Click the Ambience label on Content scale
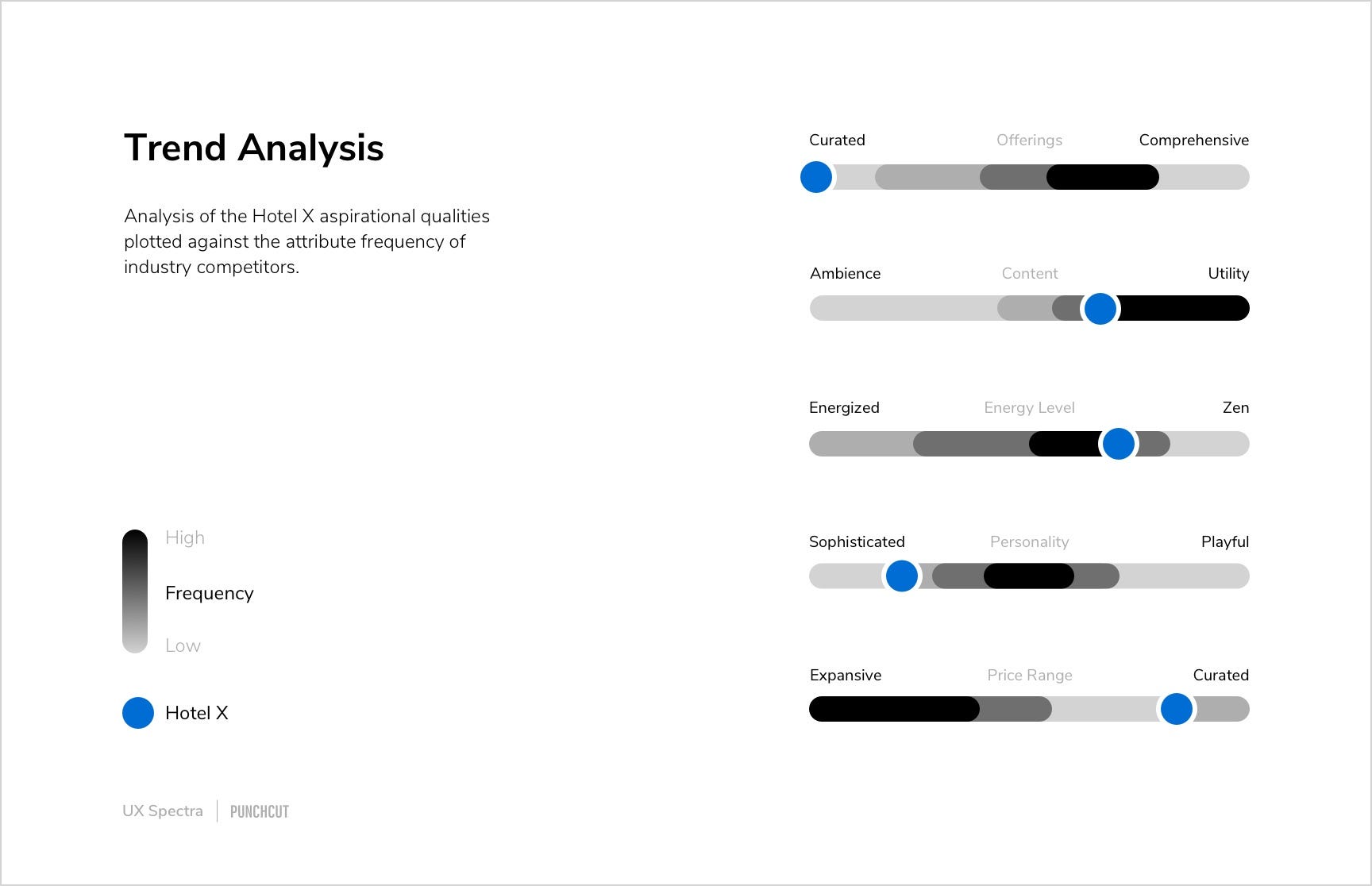The width and height of the screenshot is (1372, 886). 845,274
